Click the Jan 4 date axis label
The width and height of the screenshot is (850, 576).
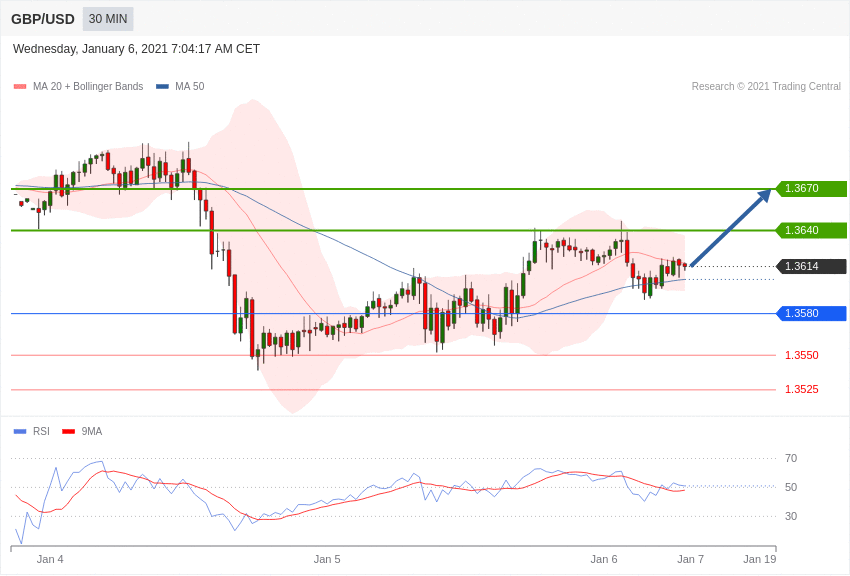[x=50, y=559]
